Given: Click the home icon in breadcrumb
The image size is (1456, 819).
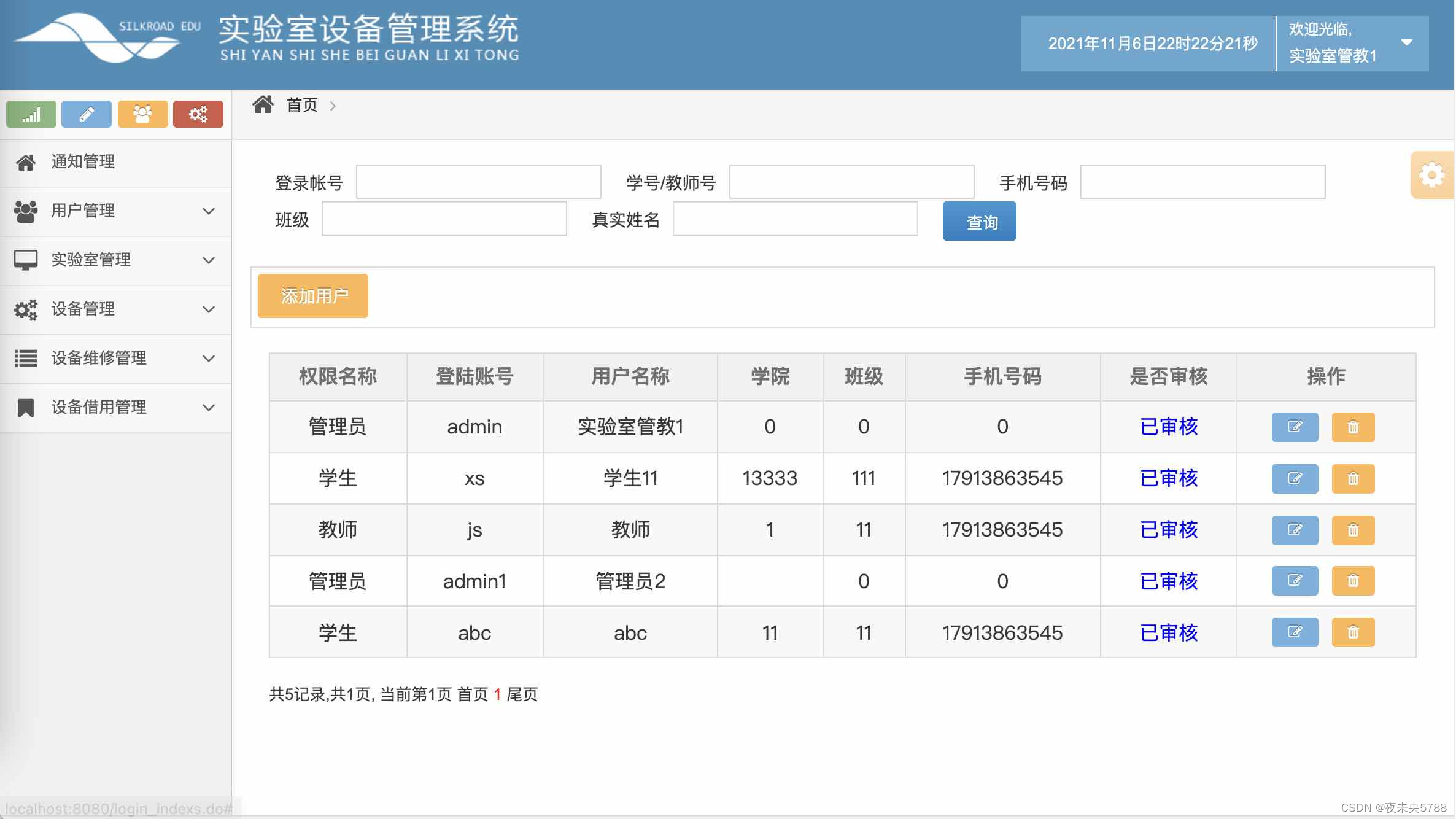Looking at the screenshot, I should pyautogui.click(x=263, y=105).
